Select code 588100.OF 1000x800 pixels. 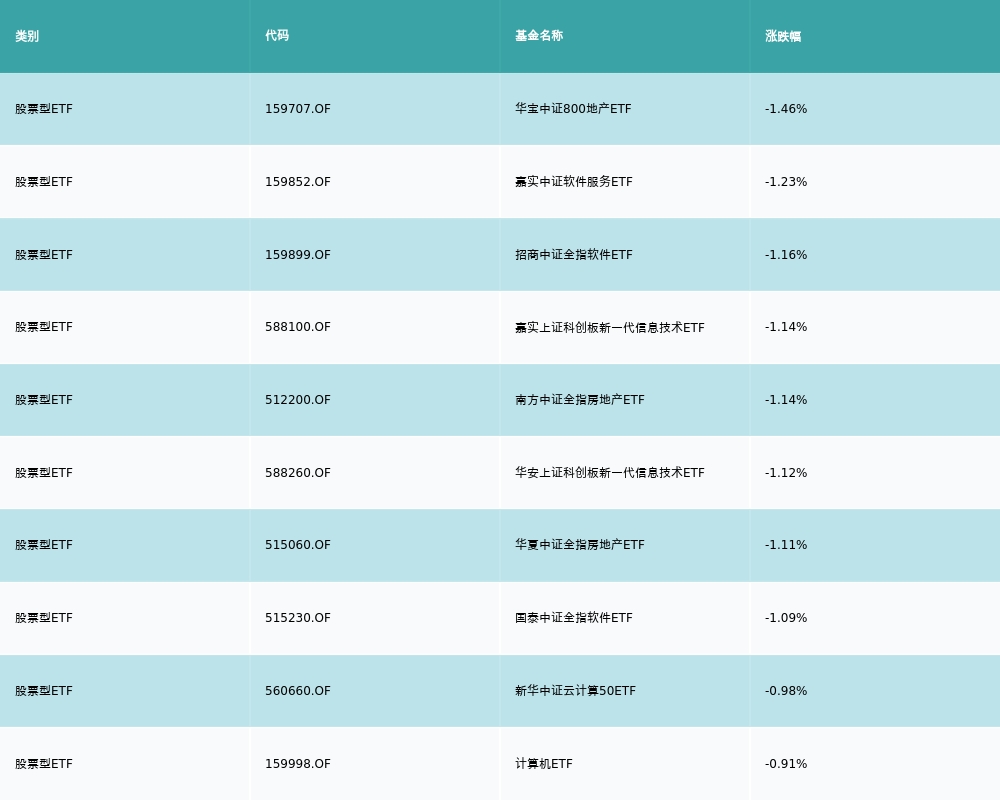click(x=298, y=327)
